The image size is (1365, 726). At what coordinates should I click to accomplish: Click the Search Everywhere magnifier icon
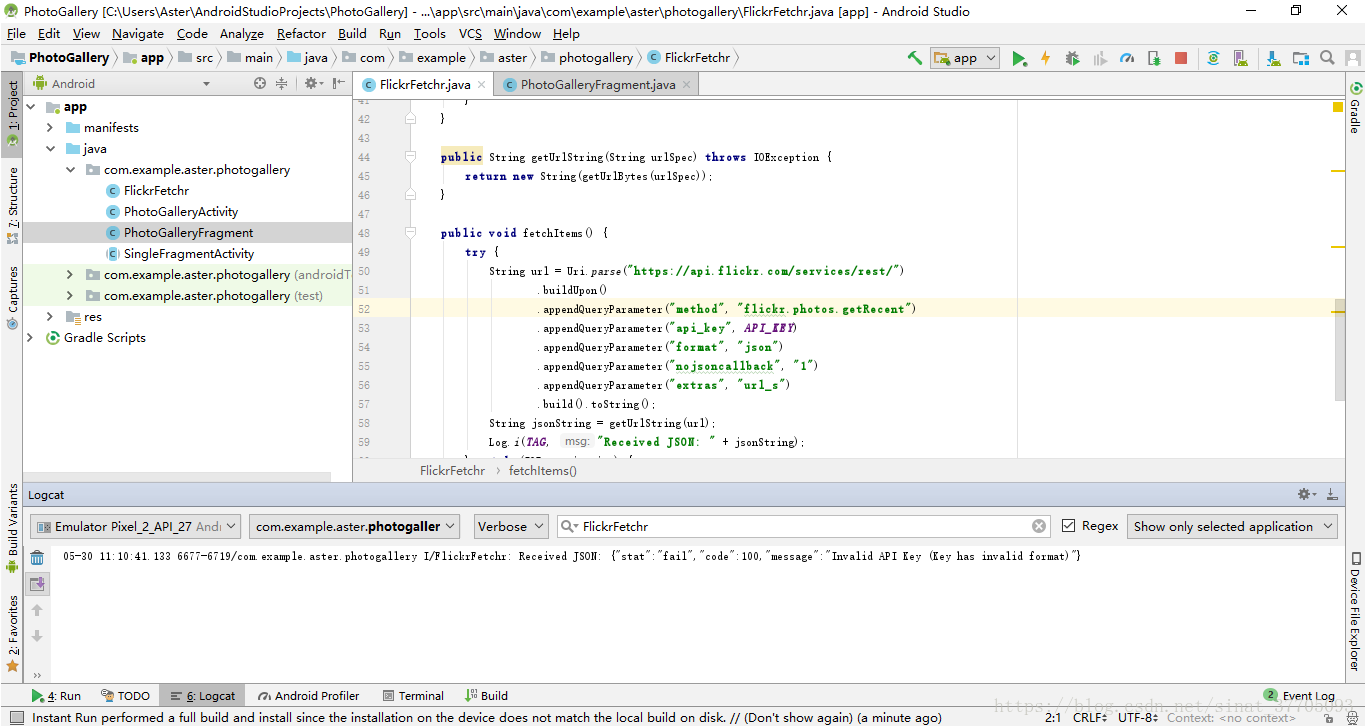(x=1327, y=58)
